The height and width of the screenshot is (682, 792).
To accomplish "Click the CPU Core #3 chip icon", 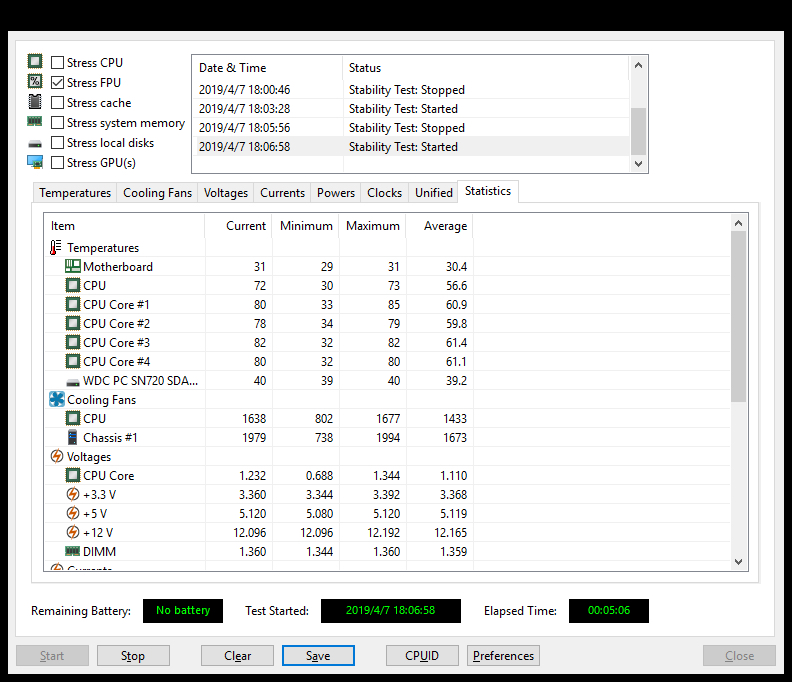I will pyautogui.click(x=73, y=343).
